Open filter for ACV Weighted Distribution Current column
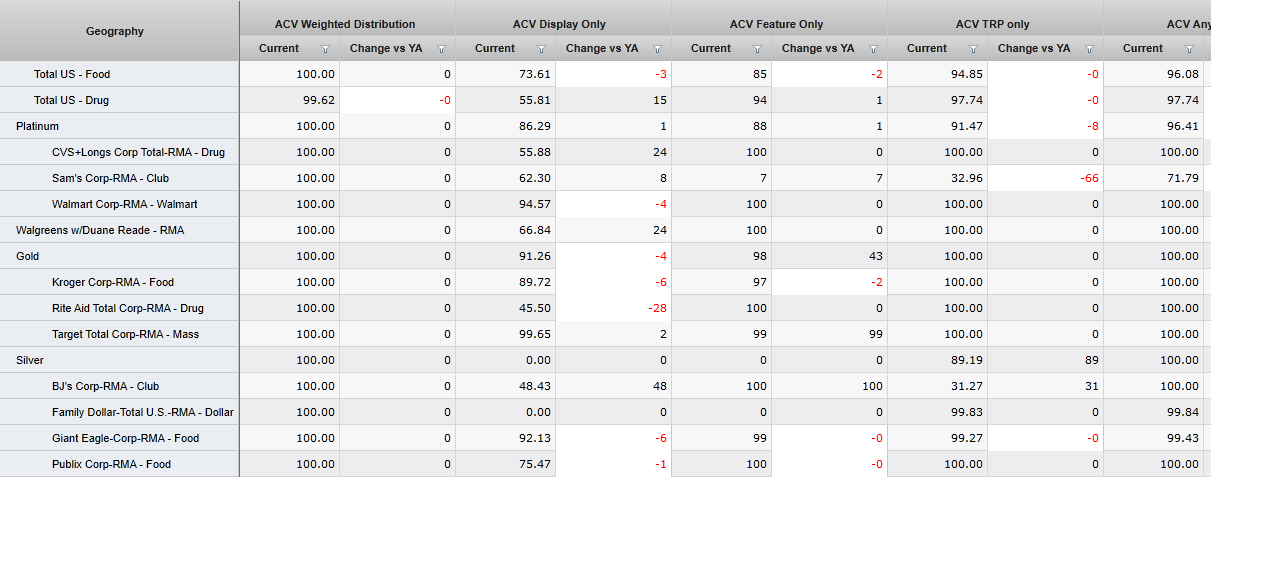1268x587 pixels. [325, 49]
